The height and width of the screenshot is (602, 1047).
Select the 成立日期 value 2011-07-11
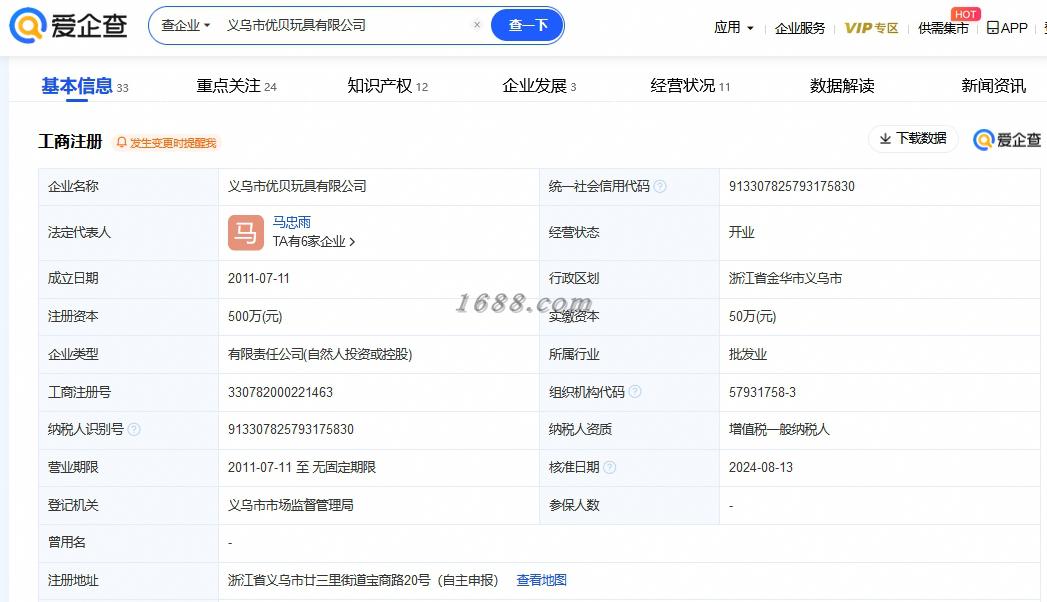pyautogui.click(x=258, y=278)
